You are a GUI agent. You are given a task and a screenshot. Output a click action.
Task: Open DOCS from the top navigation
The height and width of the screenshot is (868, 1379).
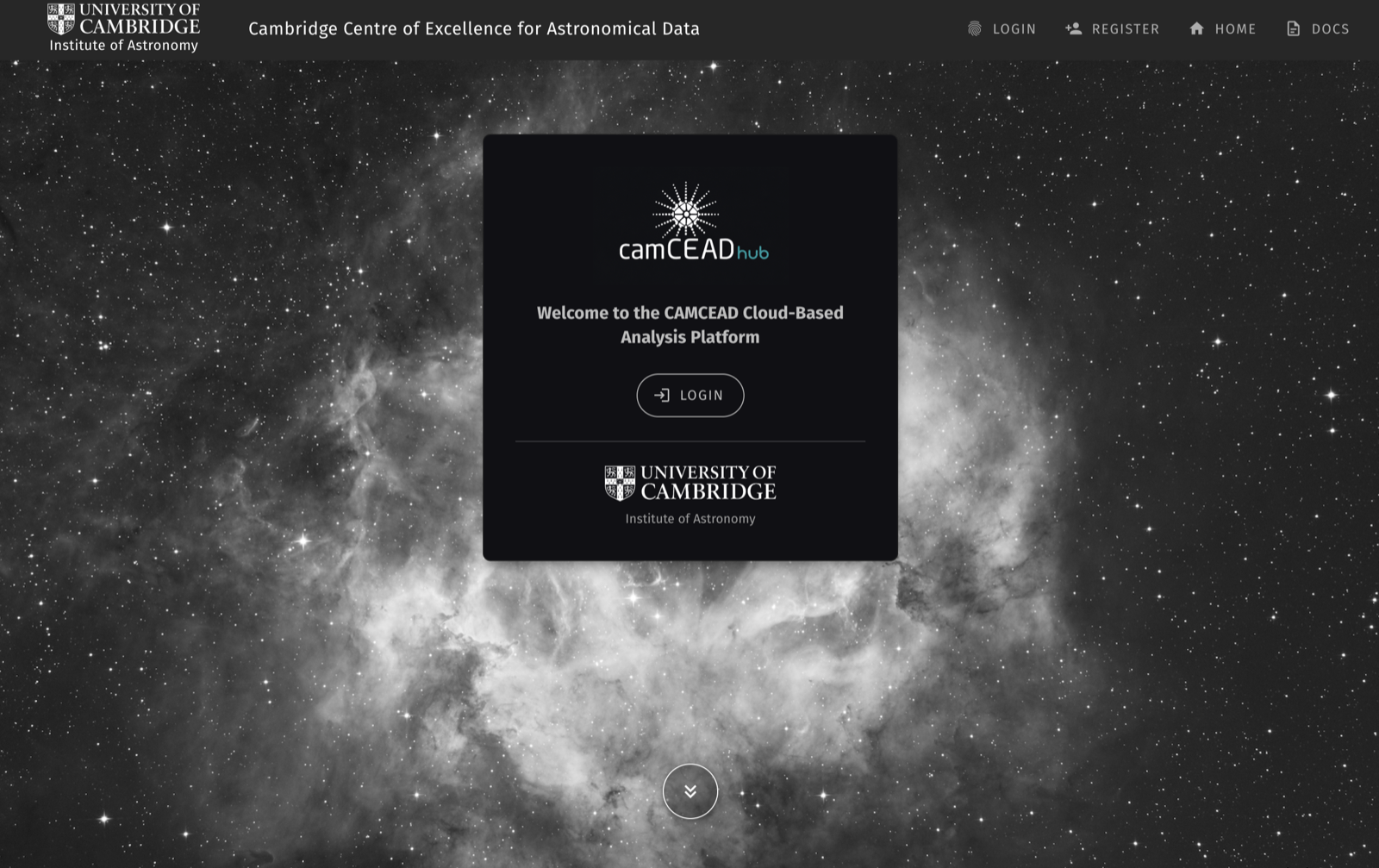point(1318,28)
